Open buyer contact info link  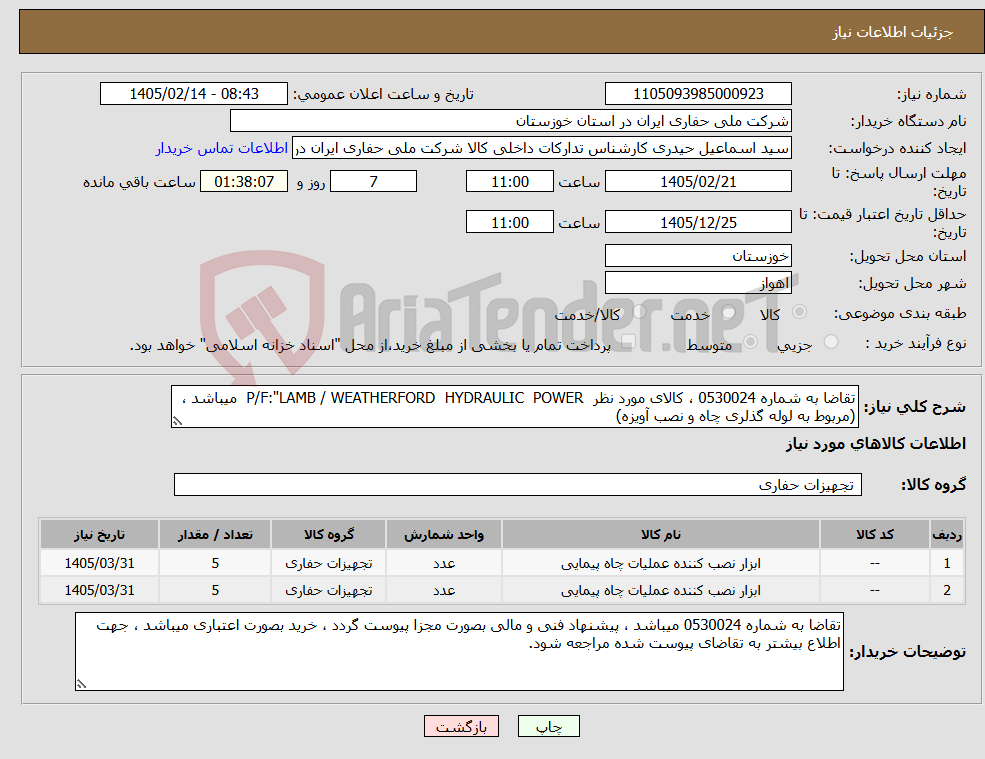pyautogui.click(x=222, y=148)
